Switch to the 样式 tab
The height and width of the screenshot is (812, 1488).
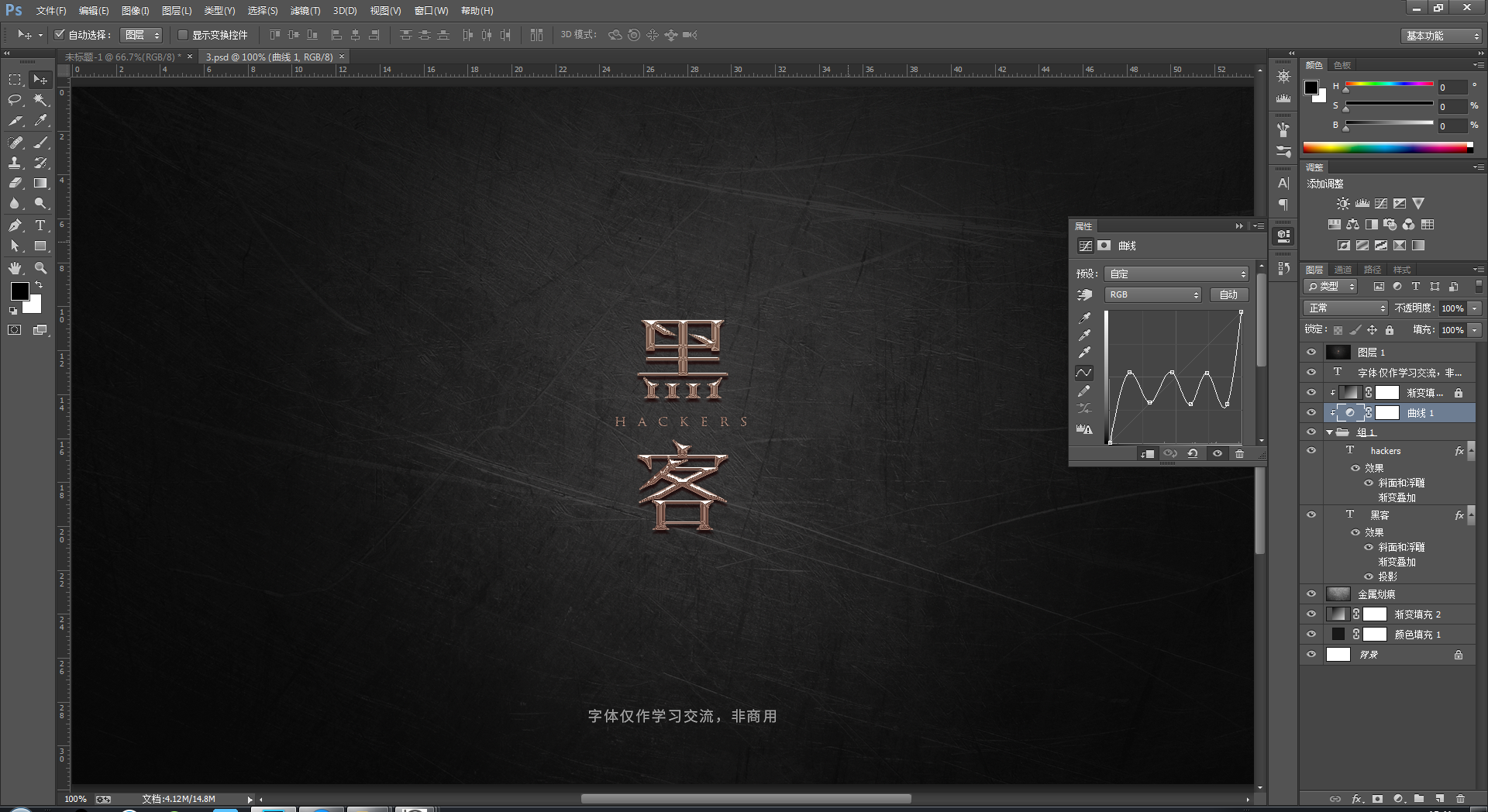click(x=1402, y=270)
